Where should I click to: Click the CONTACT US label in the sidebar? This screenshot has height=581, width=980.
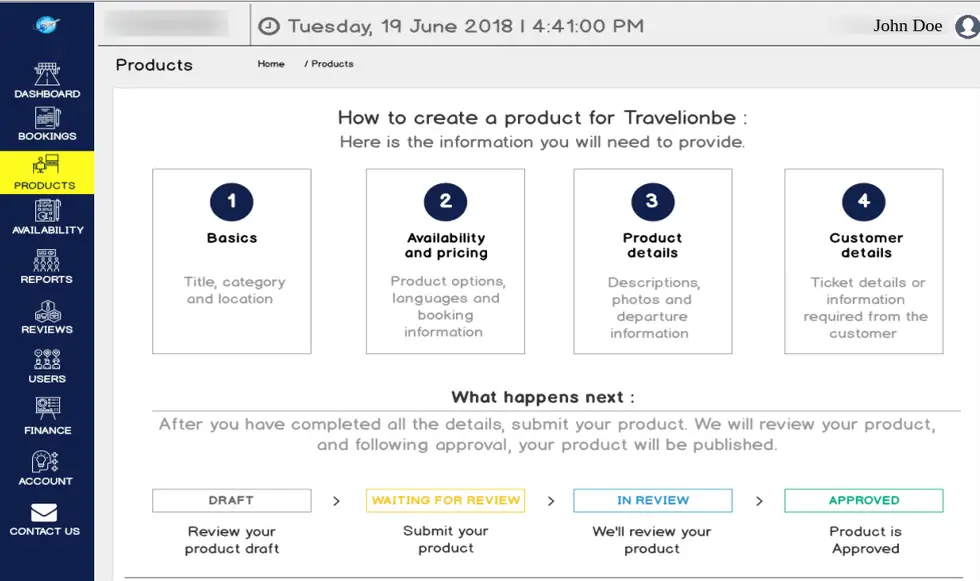(44, 531)
